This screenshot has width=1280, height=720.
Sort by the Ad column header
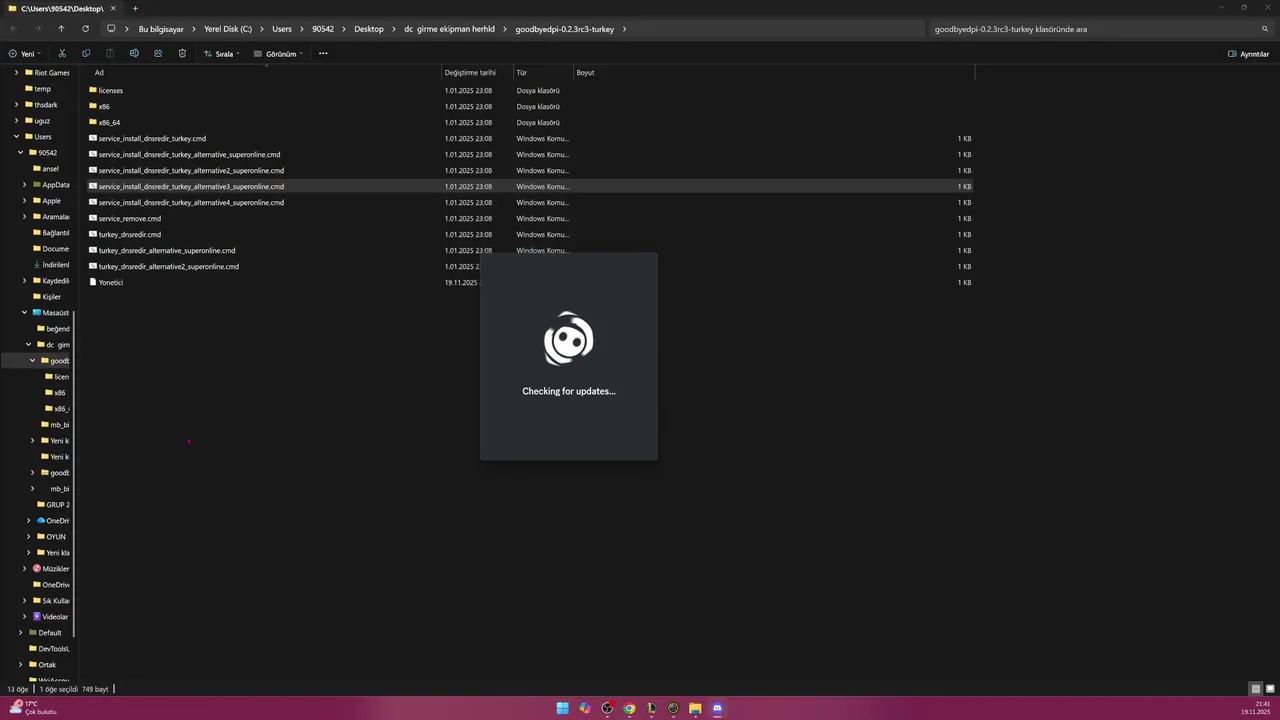click(x=99, y=73)
